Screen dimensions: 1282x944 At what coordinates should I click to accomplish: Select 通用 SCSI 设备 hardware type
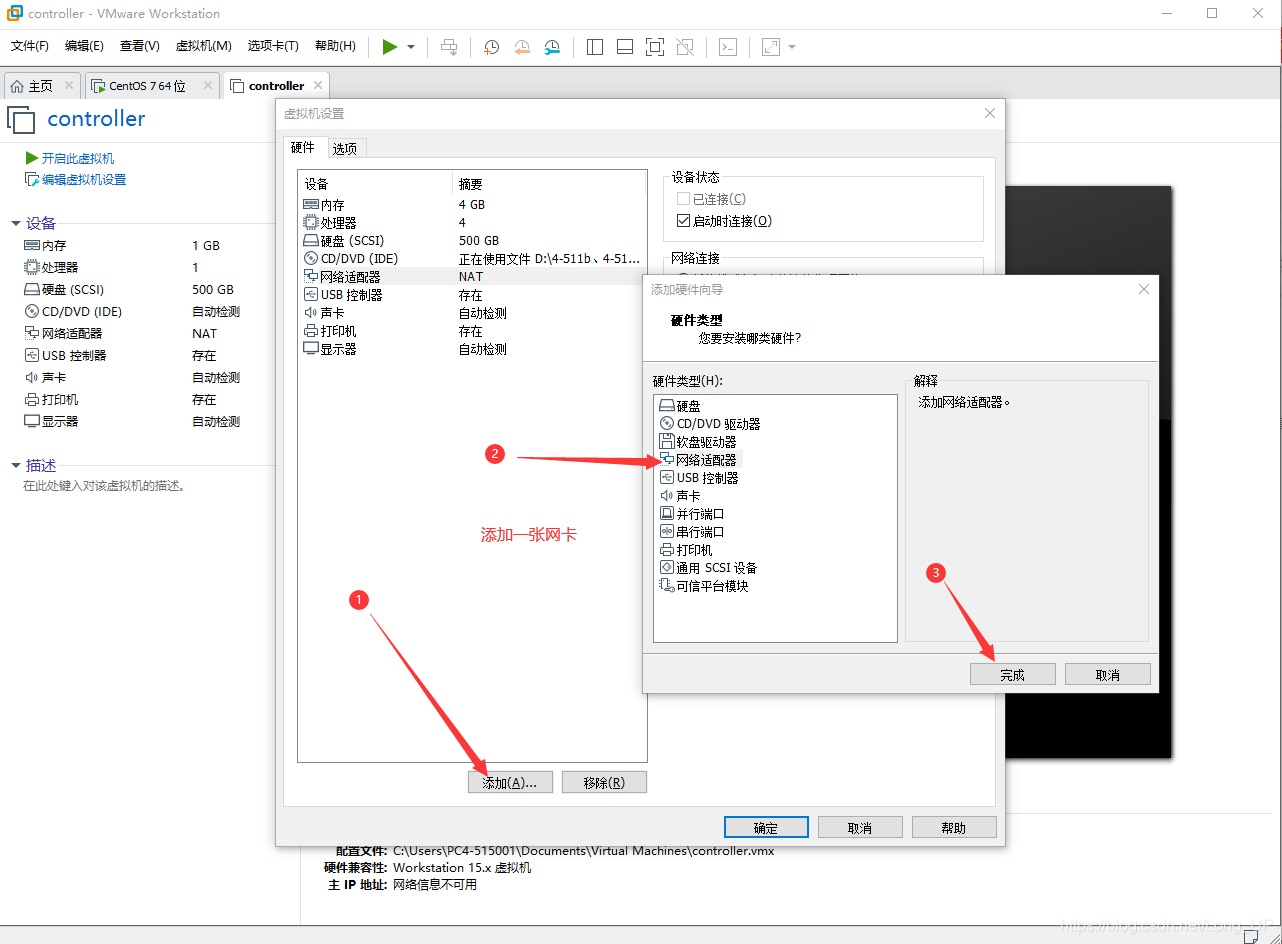[708, 568]
